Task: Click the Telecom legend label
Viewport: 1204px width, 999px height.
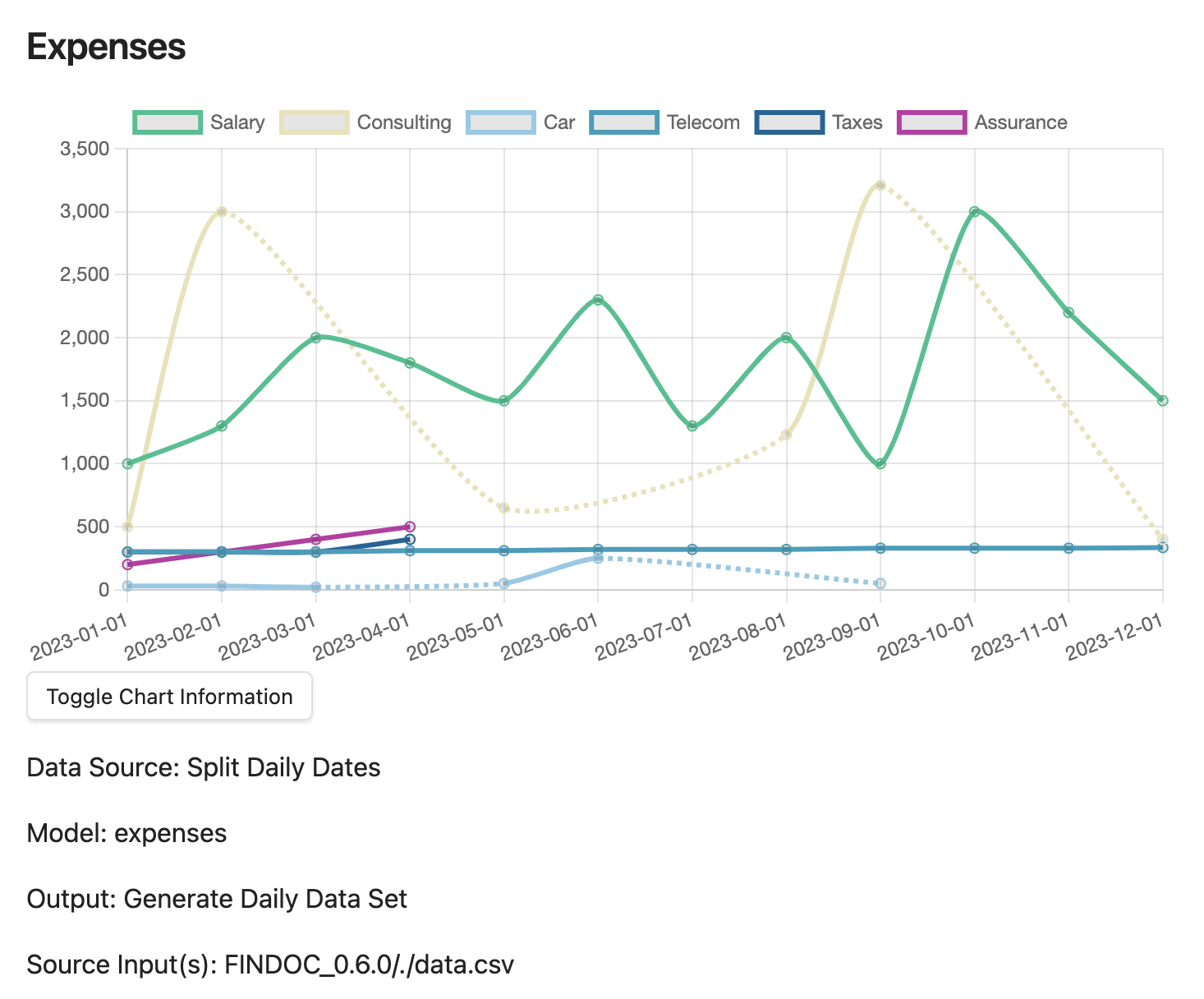Action: 703,122
